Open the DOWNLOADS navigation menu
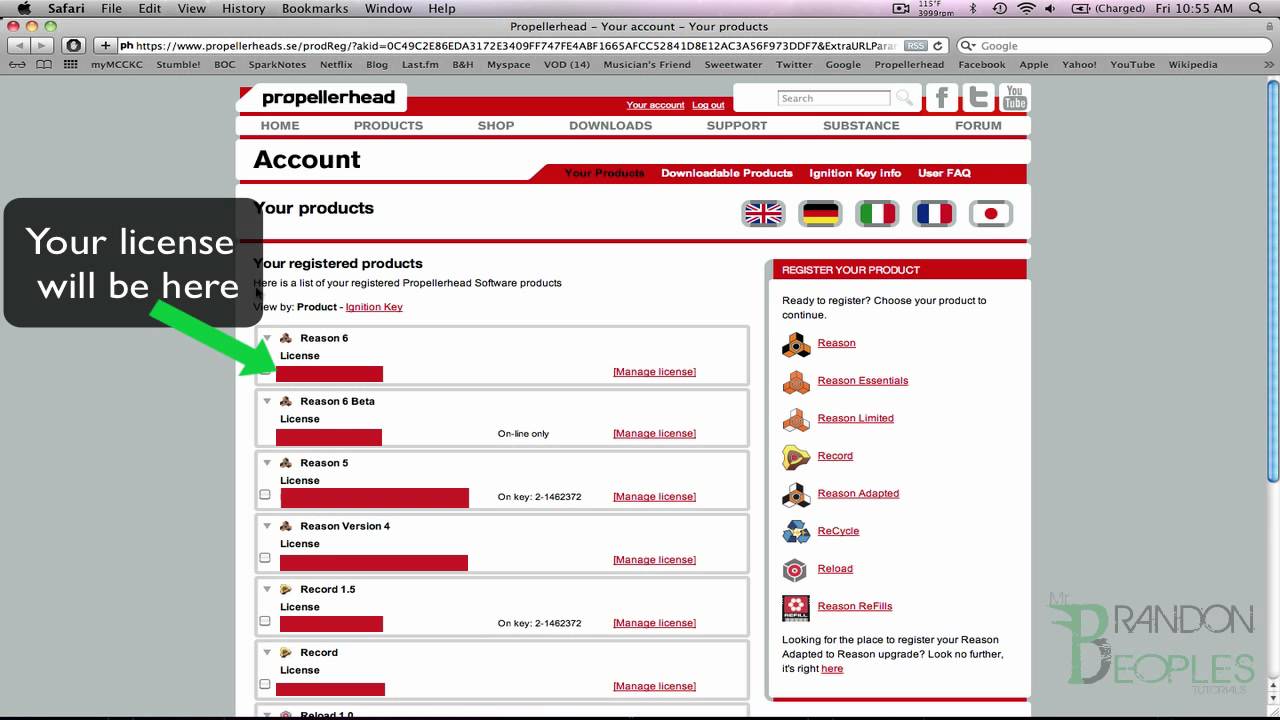This screenshot has height=720, width=1280. pos(610,126)
